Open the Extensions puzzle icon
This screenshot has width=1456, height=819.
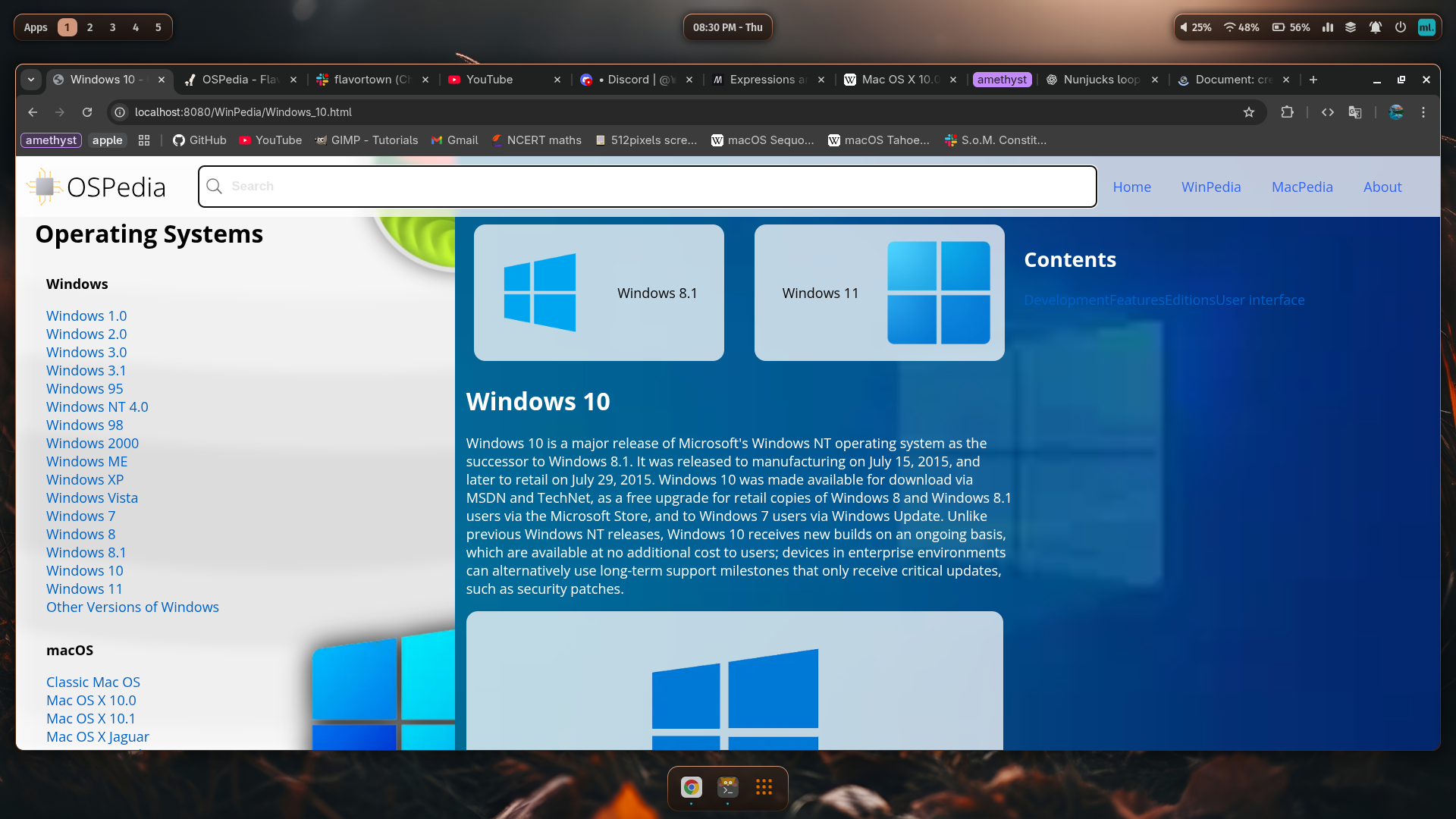click(1287, 112)
